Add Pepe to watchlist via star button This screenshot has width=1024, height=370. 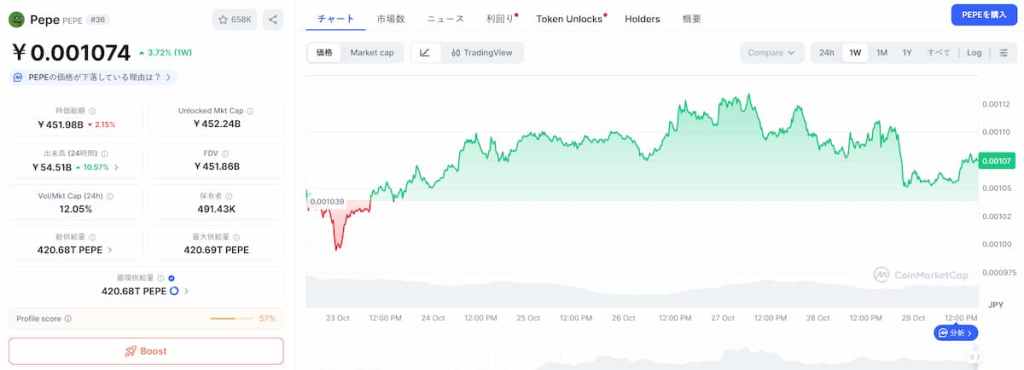pyautogui.click(x=234, y=20)
